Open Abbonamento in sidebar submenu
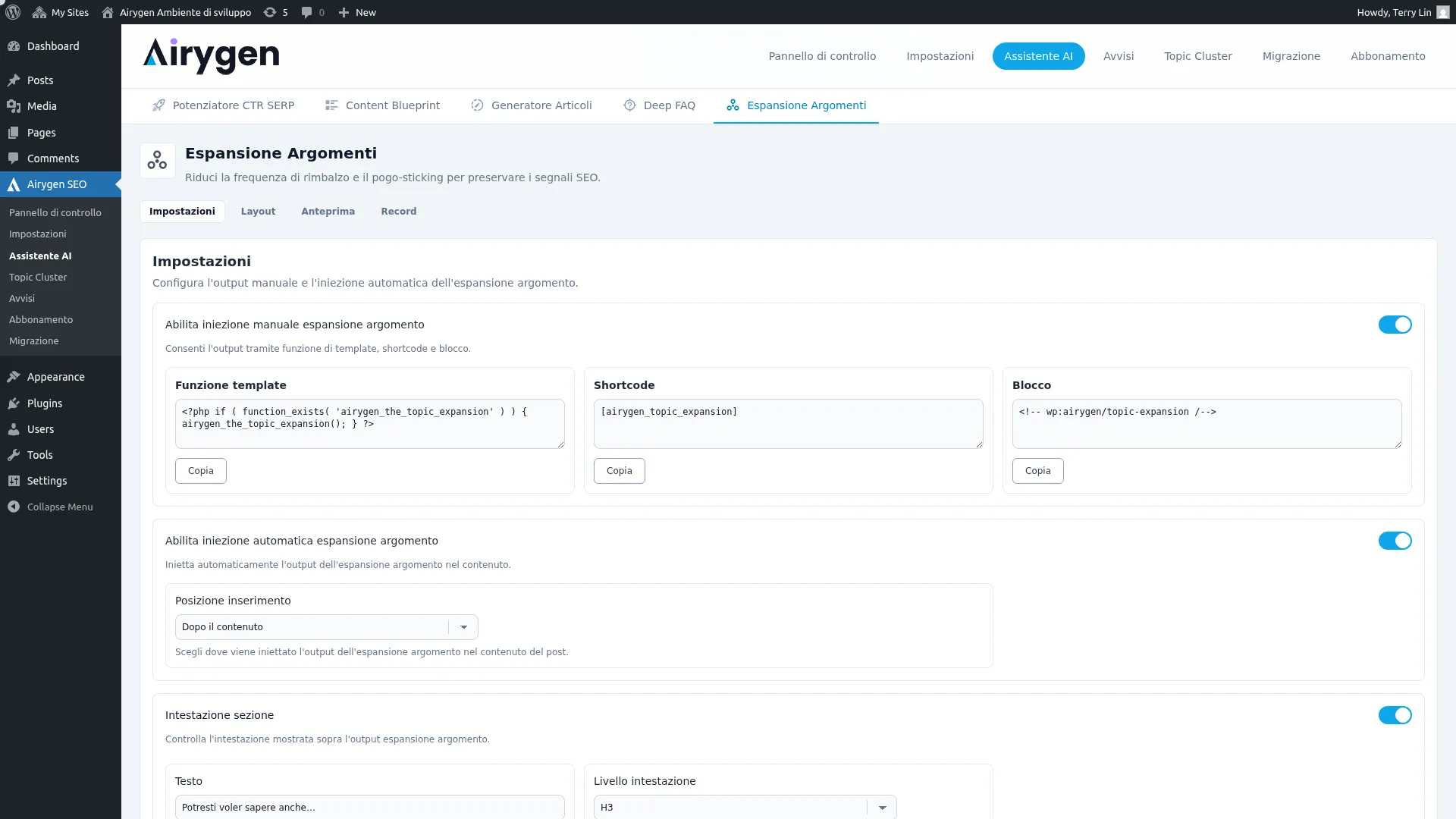The width and height of the screenshot is (1456, 819). click(x=41, y=320)
